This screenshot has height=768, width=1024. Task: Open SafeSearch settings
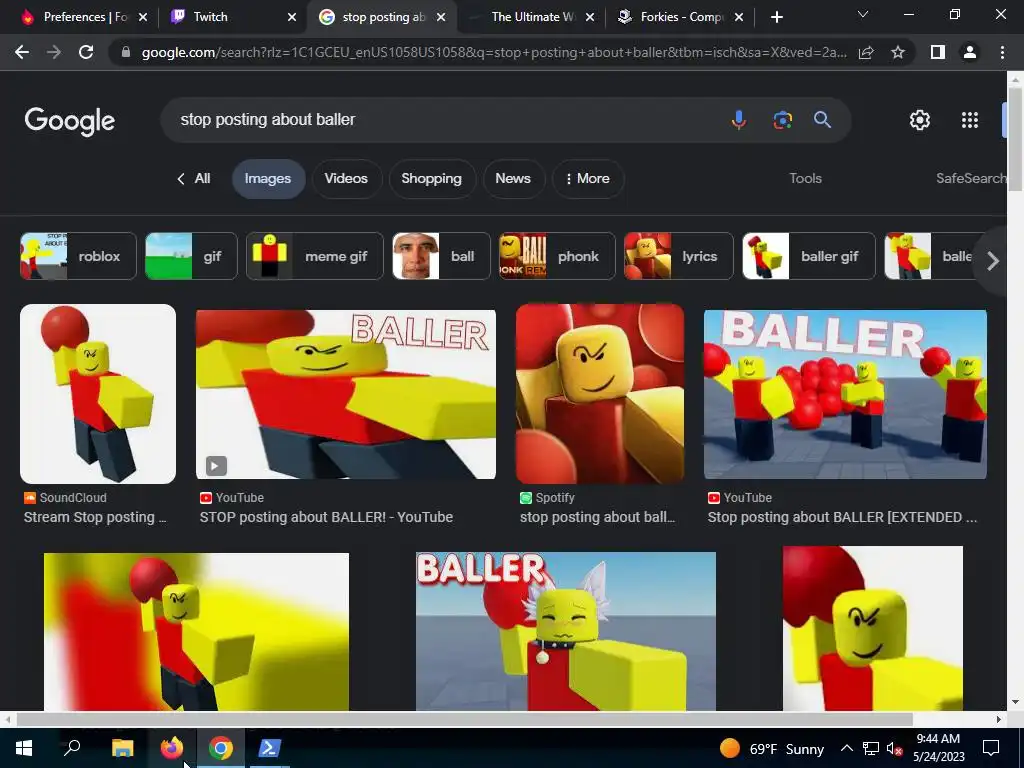click(971, 178)
